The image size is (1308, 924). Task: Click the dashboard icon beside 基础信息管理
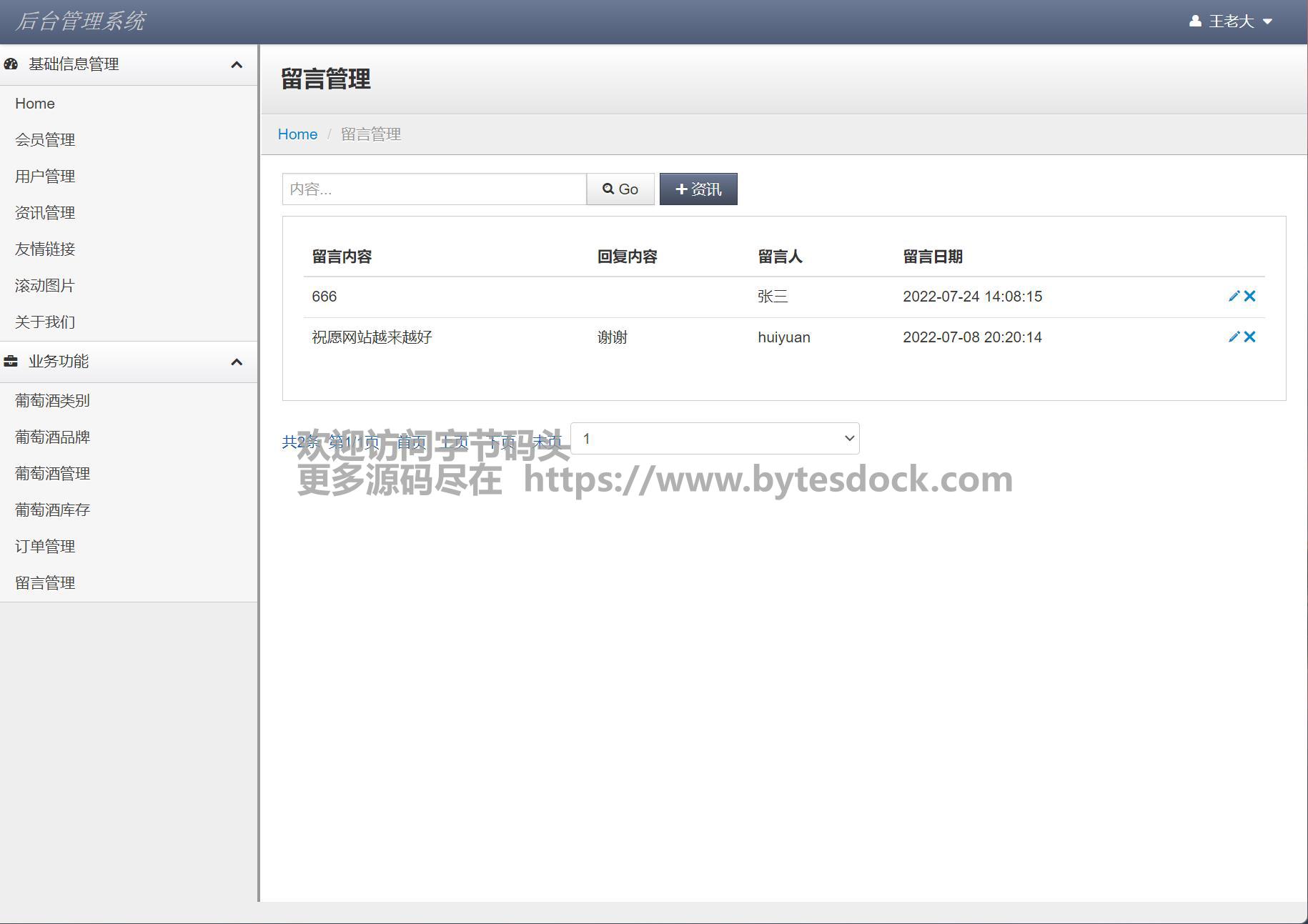coord(11,64)
